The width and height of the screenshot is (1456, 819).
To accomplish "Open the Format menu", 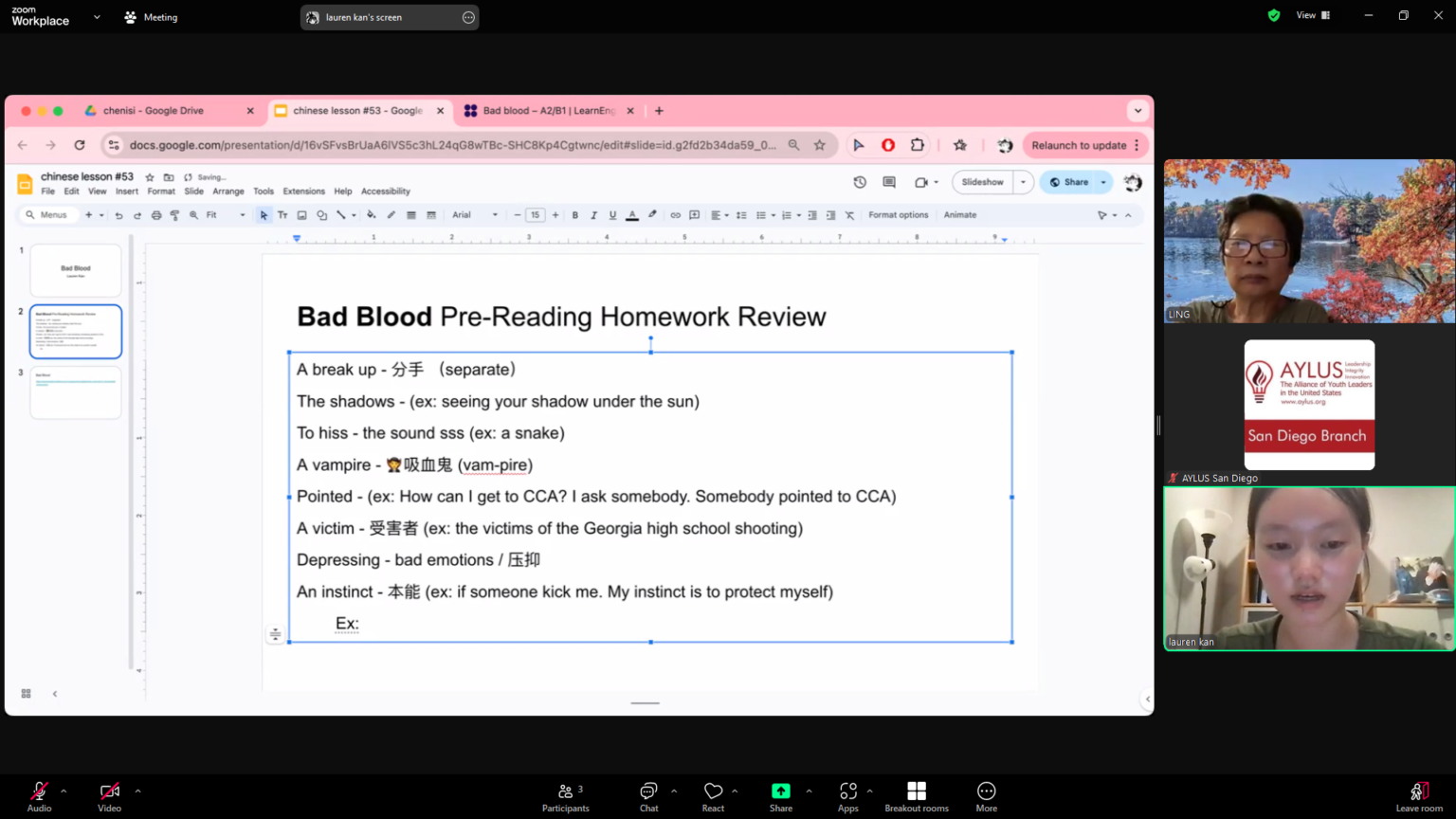I will click(161, 191).
